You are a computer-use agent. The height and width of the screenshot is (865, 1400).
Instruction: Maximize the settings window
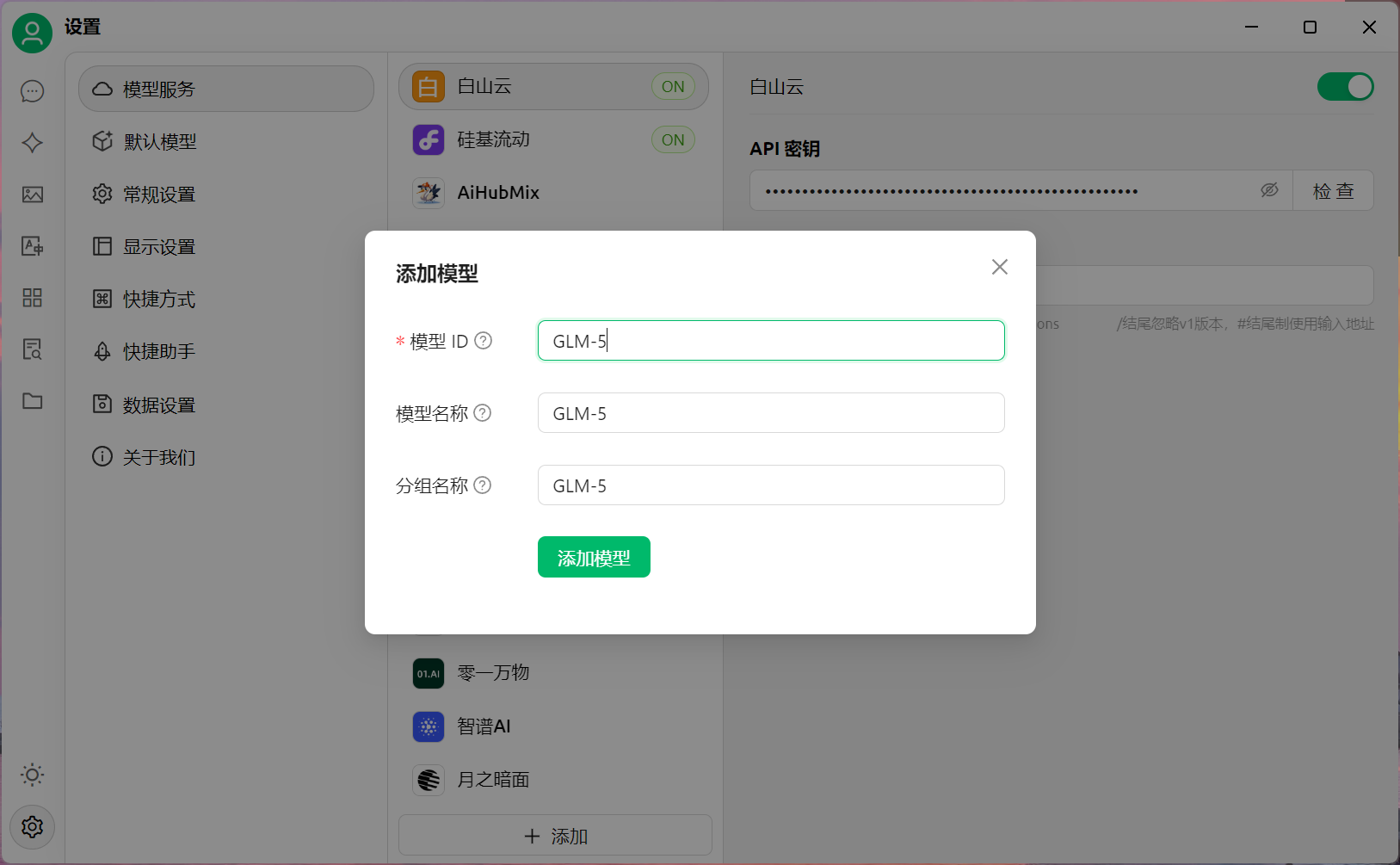click(1310, 27)
